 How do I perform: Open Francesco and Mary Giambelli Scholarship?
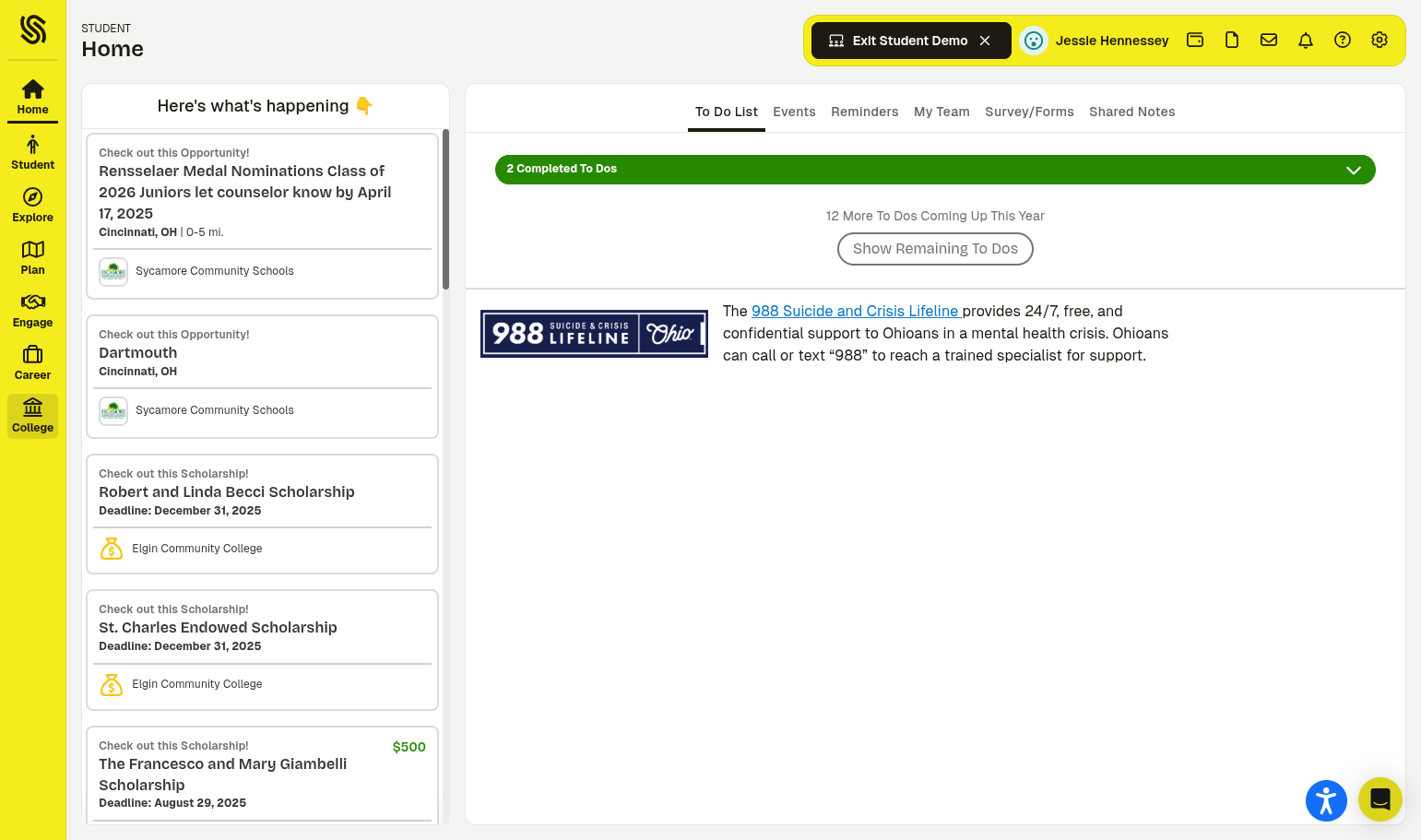pos(262,775)
